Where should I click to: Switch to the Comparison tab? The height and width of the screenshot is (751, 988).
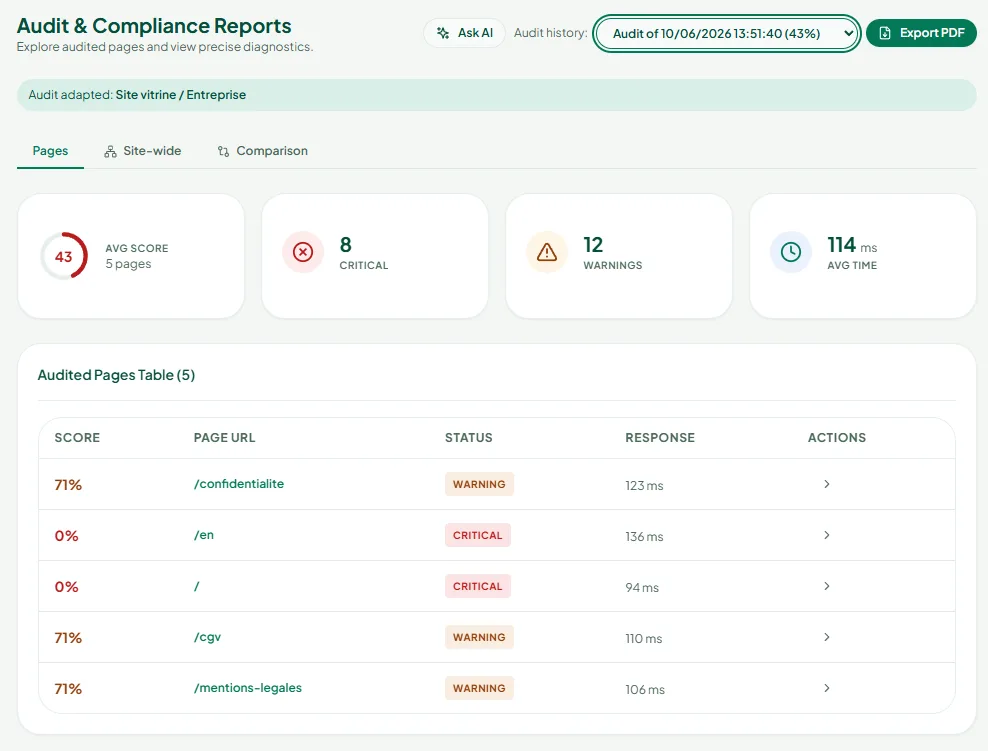pos(263,151)
